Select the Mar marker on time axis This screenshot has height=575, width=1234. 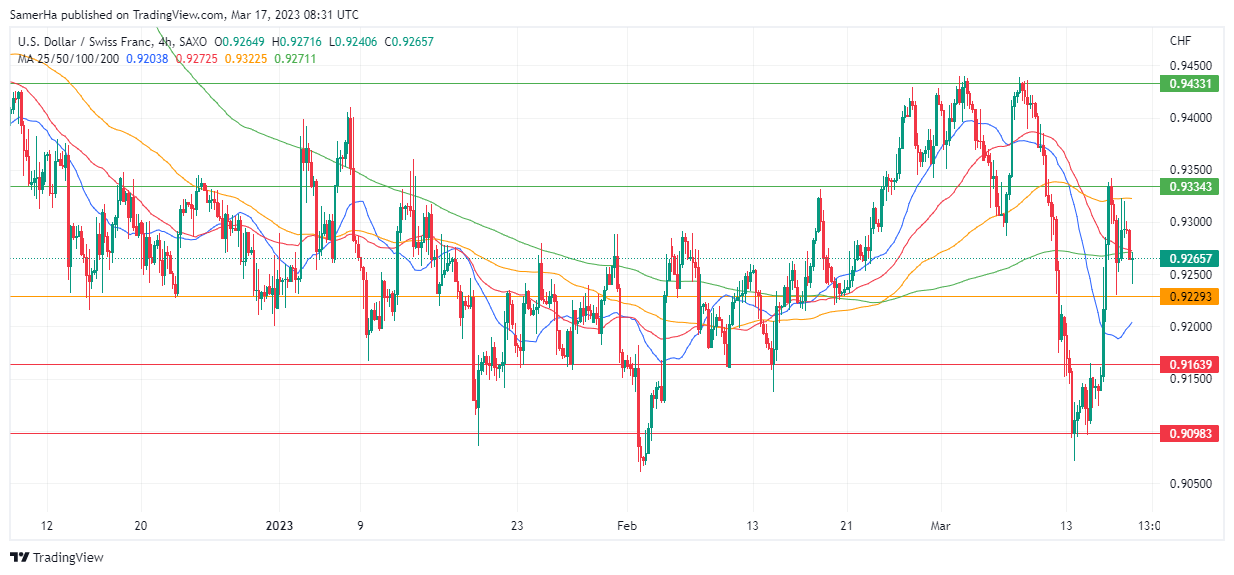940,526
